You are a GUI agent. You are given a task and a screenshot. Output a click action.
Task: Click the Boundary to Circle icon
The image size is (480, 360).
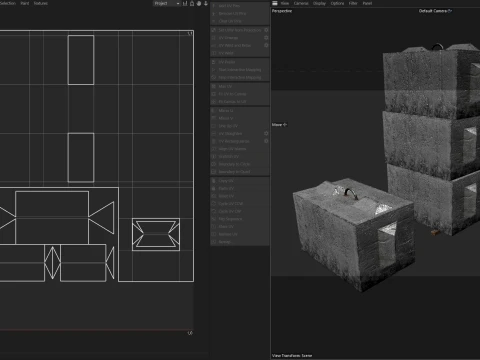(x=214, y=164)
